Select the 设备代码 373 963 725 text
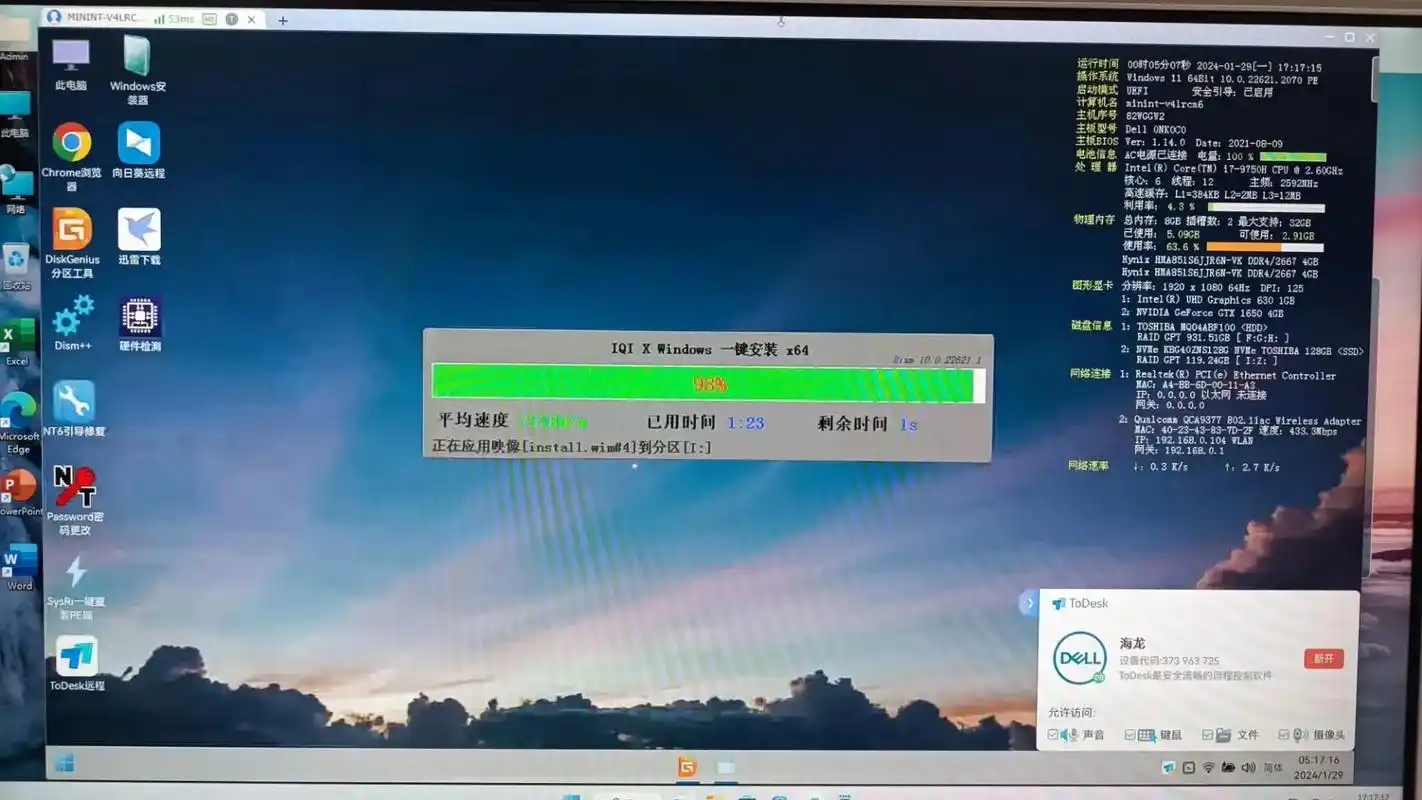 pos(1169,661)
